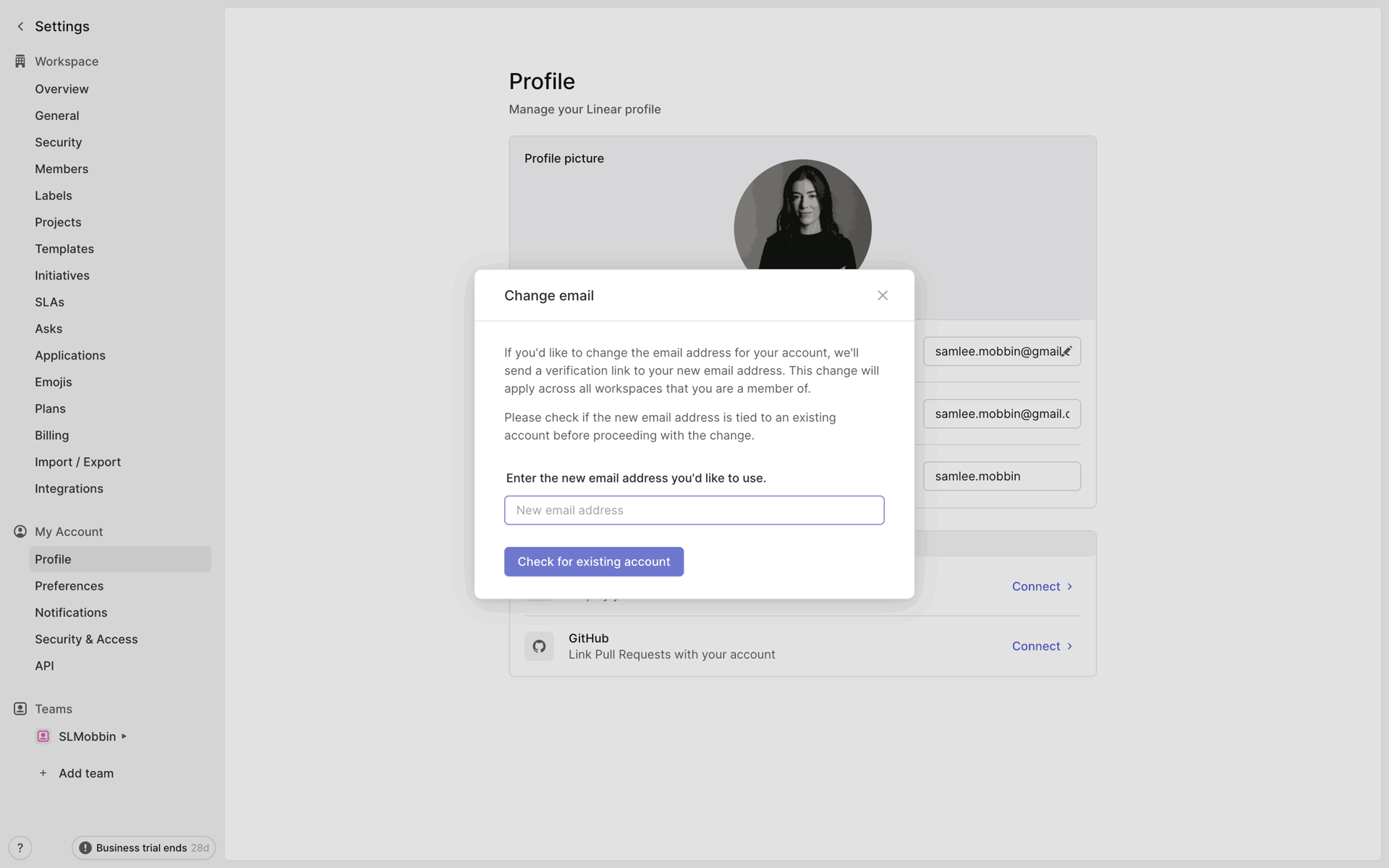Open API settings page
The height and width of the screenshot is (868, 1389).
click(44, 666)
